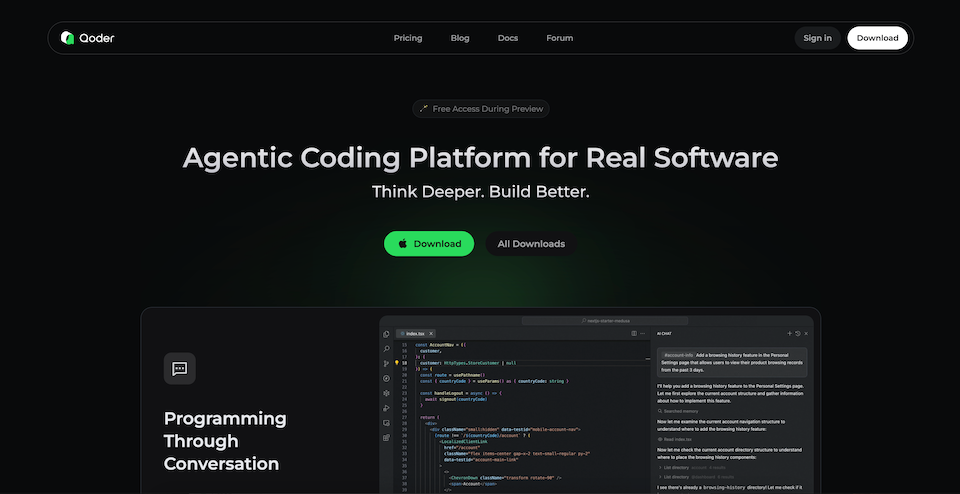
Task: Click the const AccountNav code line
Action: point(441,345)
